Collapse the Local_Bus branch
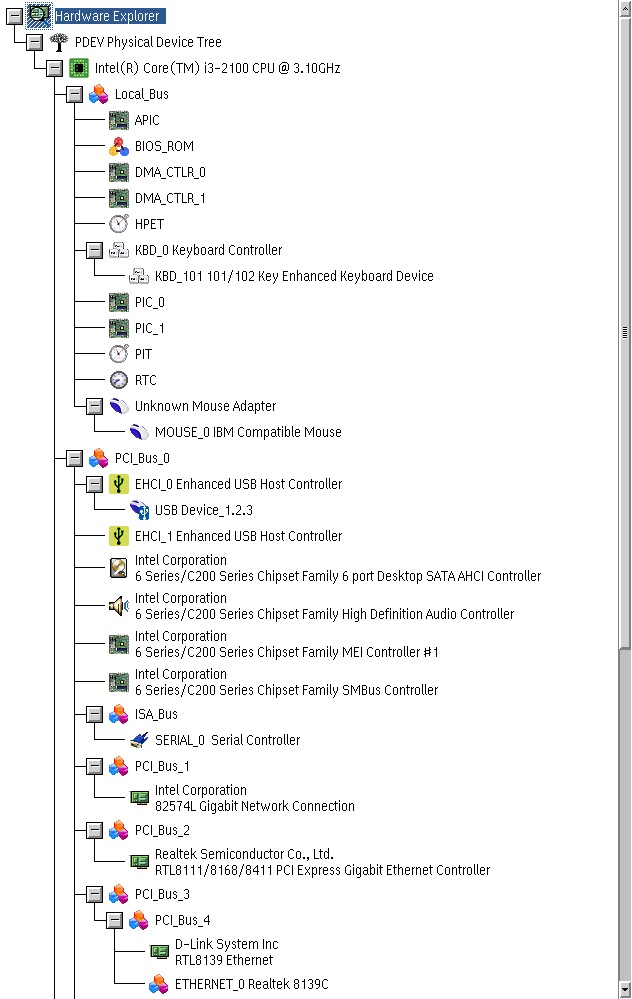Screen dimensions: 632x999 pyautogui.click(x=75, y=94)
